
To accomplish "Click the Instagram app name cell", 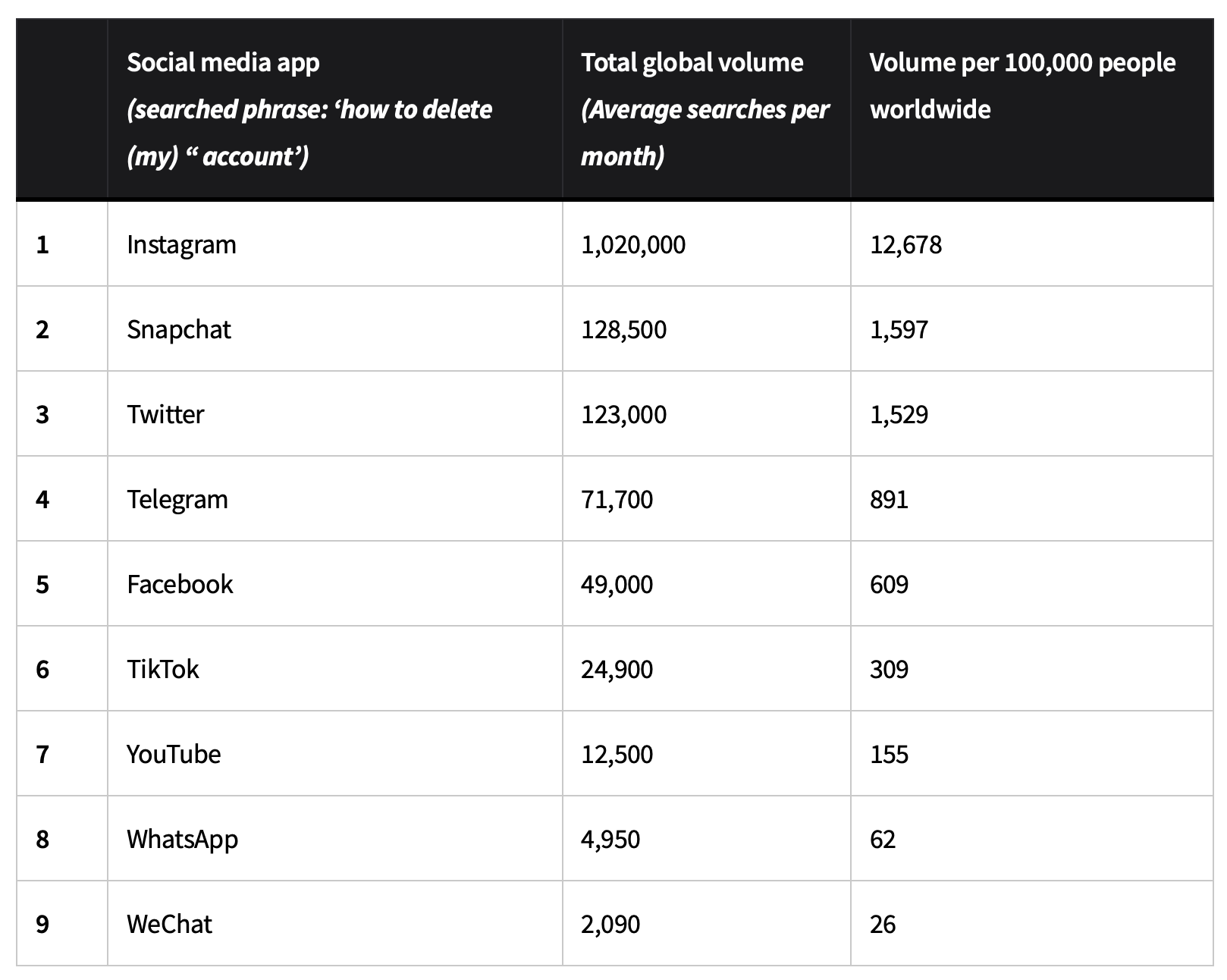I will tap(181, 244).
